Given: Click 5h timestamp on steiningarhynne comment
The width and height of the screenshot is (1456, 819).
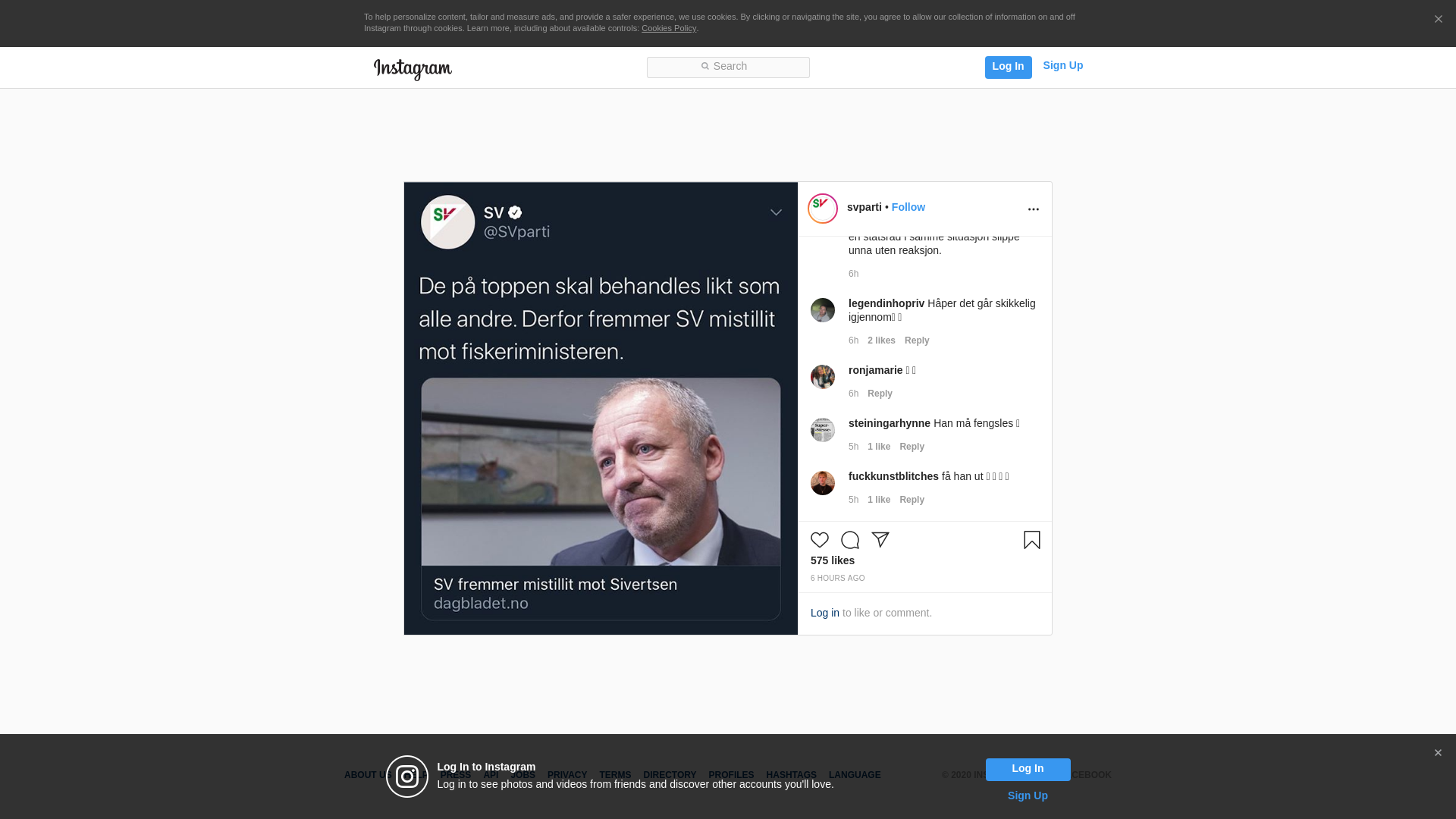Looking at the screenshot, I should pyautogui.click(x=853, y=447).
